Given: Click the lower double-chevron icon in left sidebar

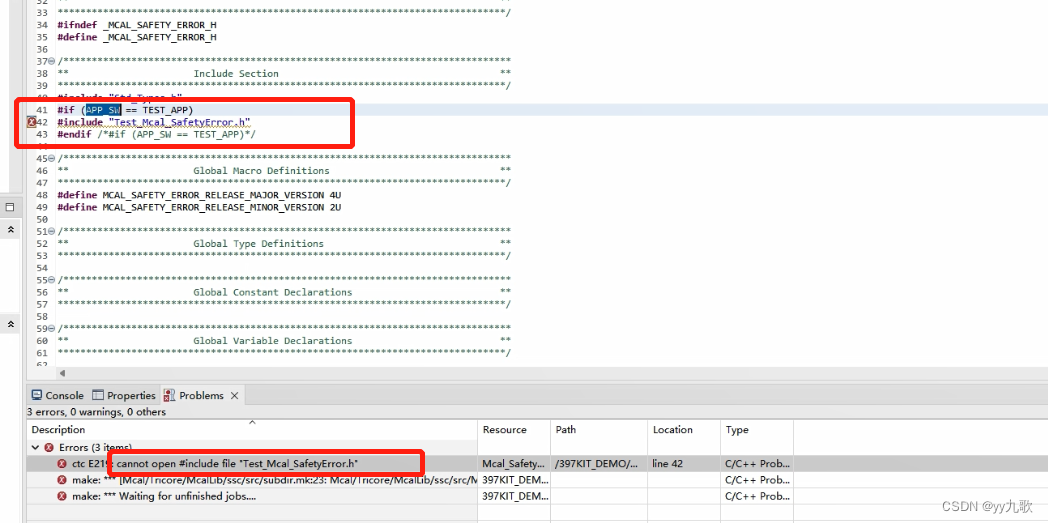Looking at the screenshot, I should 10,324.
